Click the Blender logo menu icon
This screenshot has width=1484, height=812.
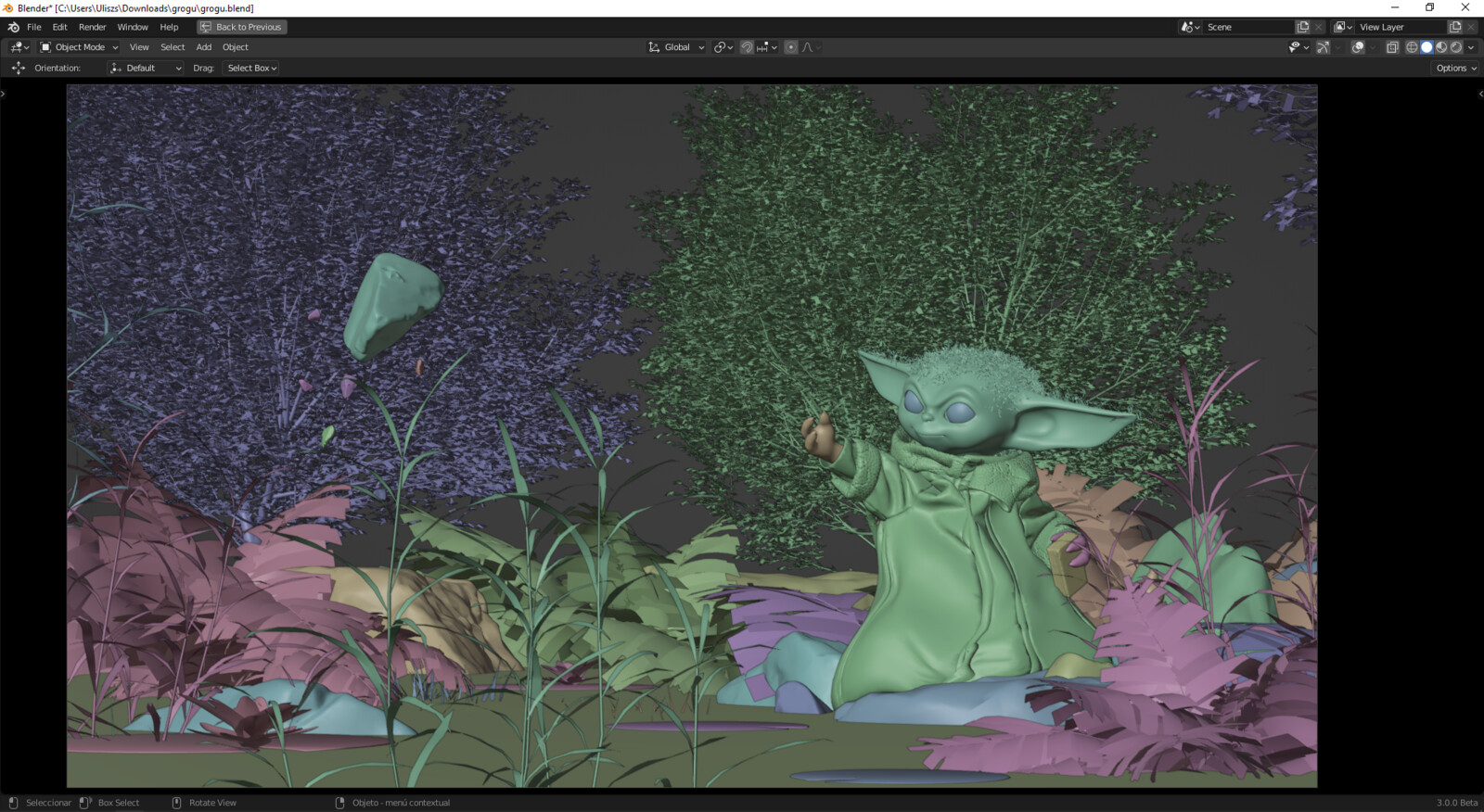[x=13, y=27]
